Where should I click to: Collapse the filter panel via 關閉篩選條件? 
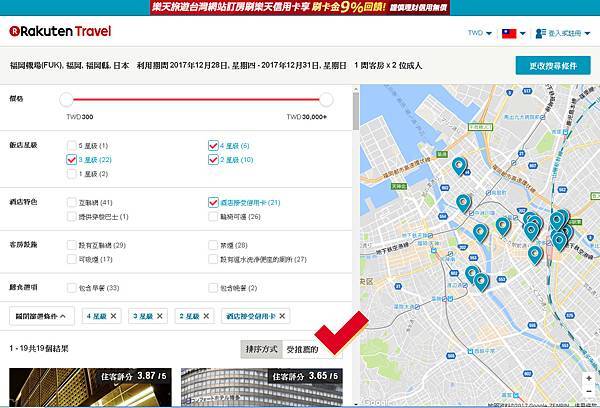coord(42,316)
